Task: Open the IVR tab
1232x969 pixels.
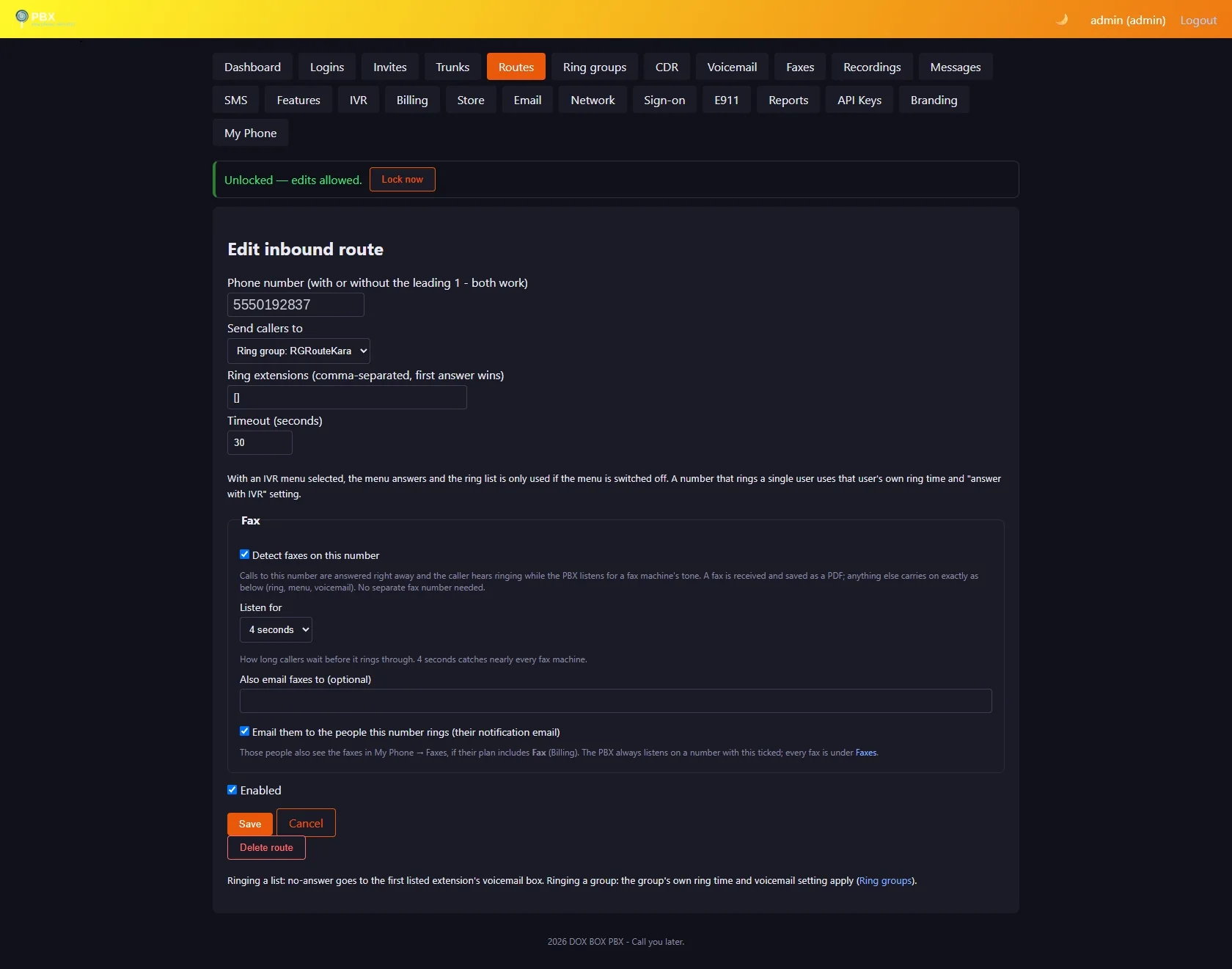Action: pos(359,100)
